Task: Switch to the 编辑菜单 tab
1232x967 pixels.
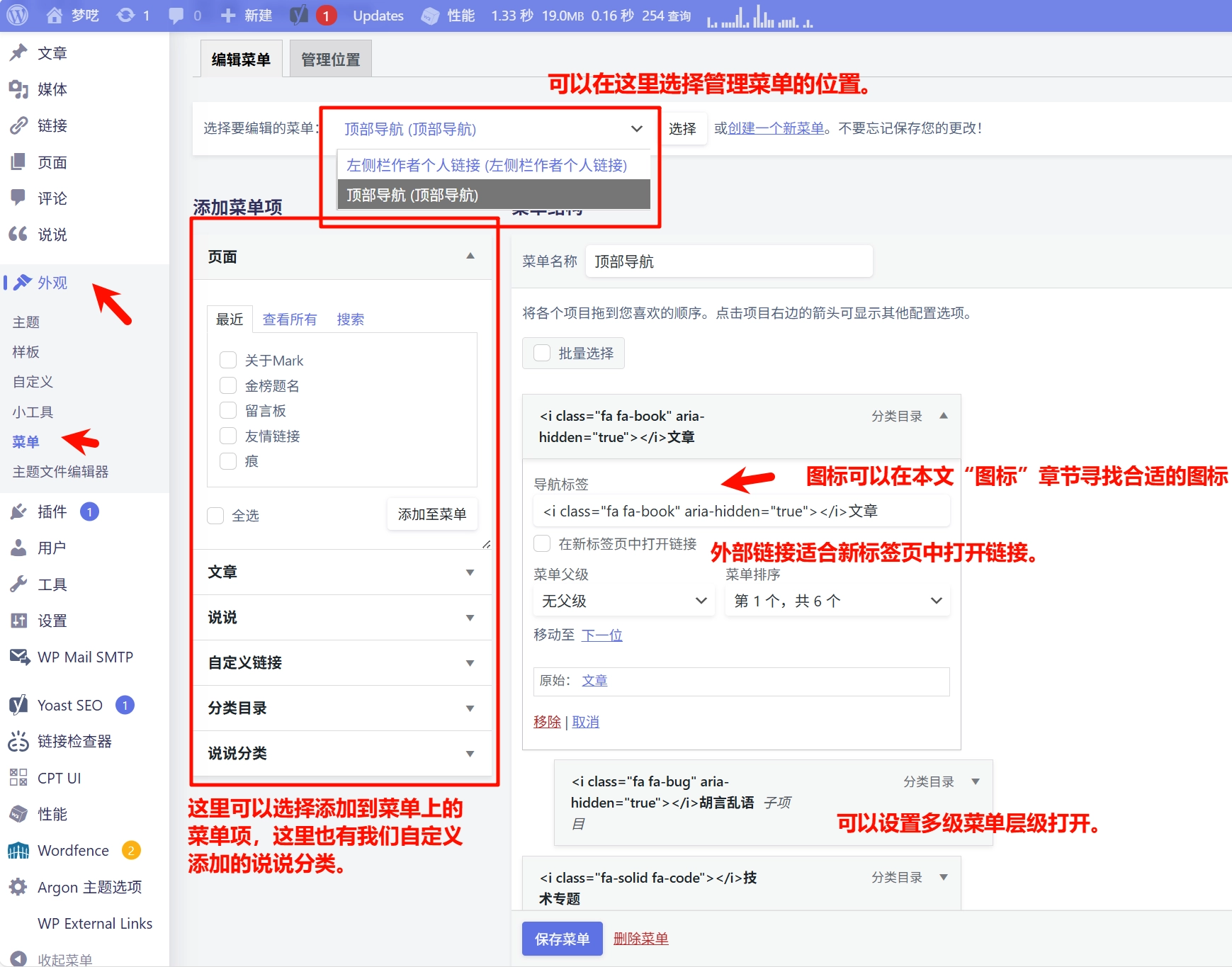Action: [x=241, y=60]
